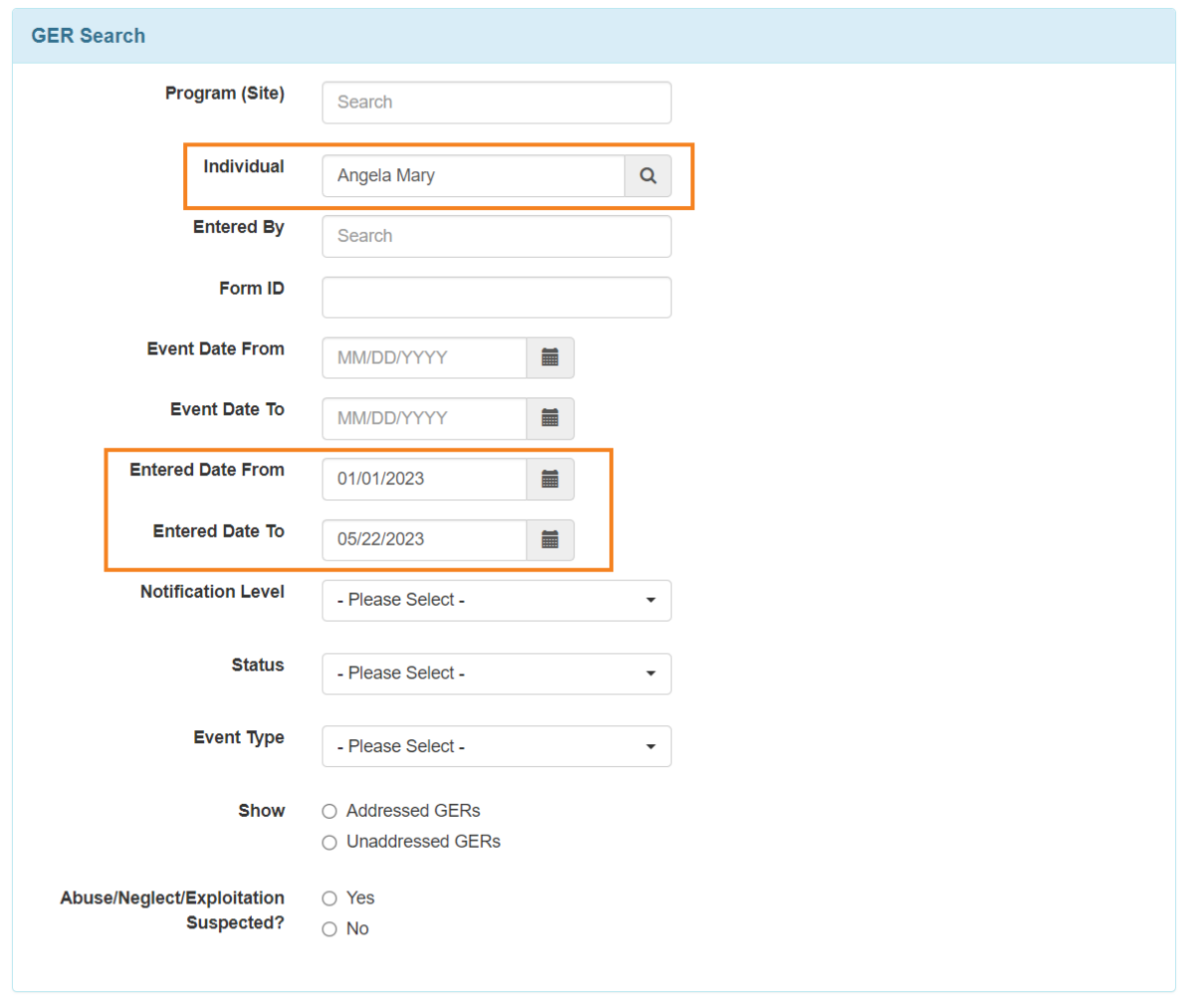
Task: Choose Yes for Abuse/Neglect/Exploitation Suspected
Action: pyautogui.click(x=329, y=899)
